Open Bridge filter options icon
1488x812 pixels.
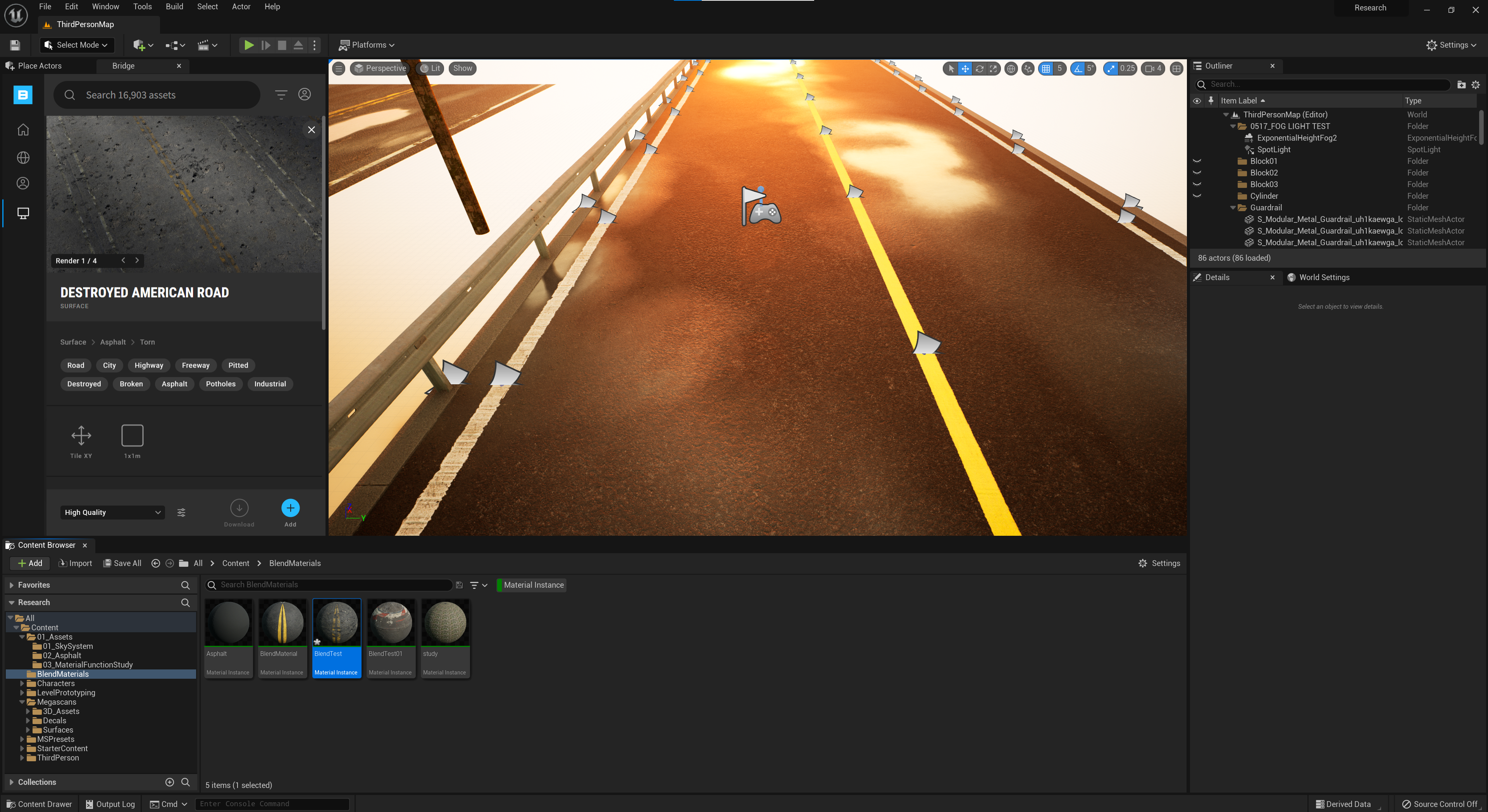[x=281, y=95]
